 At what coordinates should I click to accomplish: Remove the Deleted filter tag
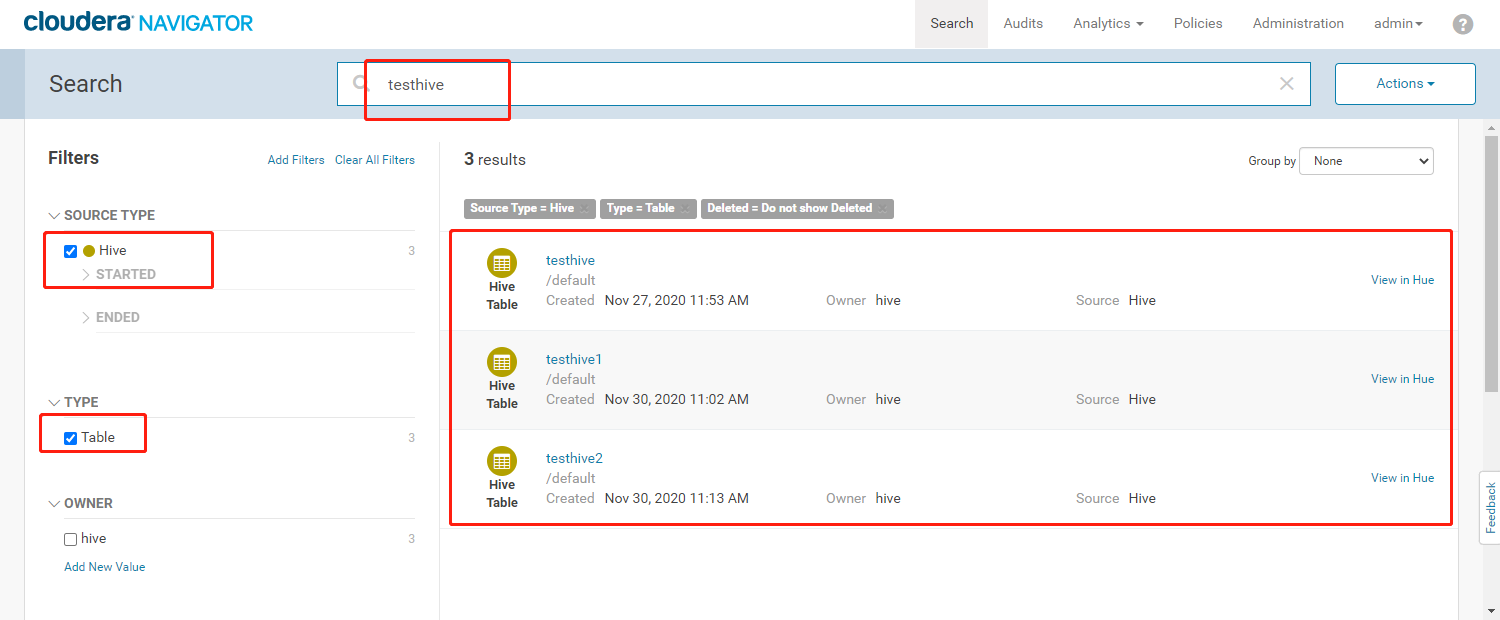(883, 209)
